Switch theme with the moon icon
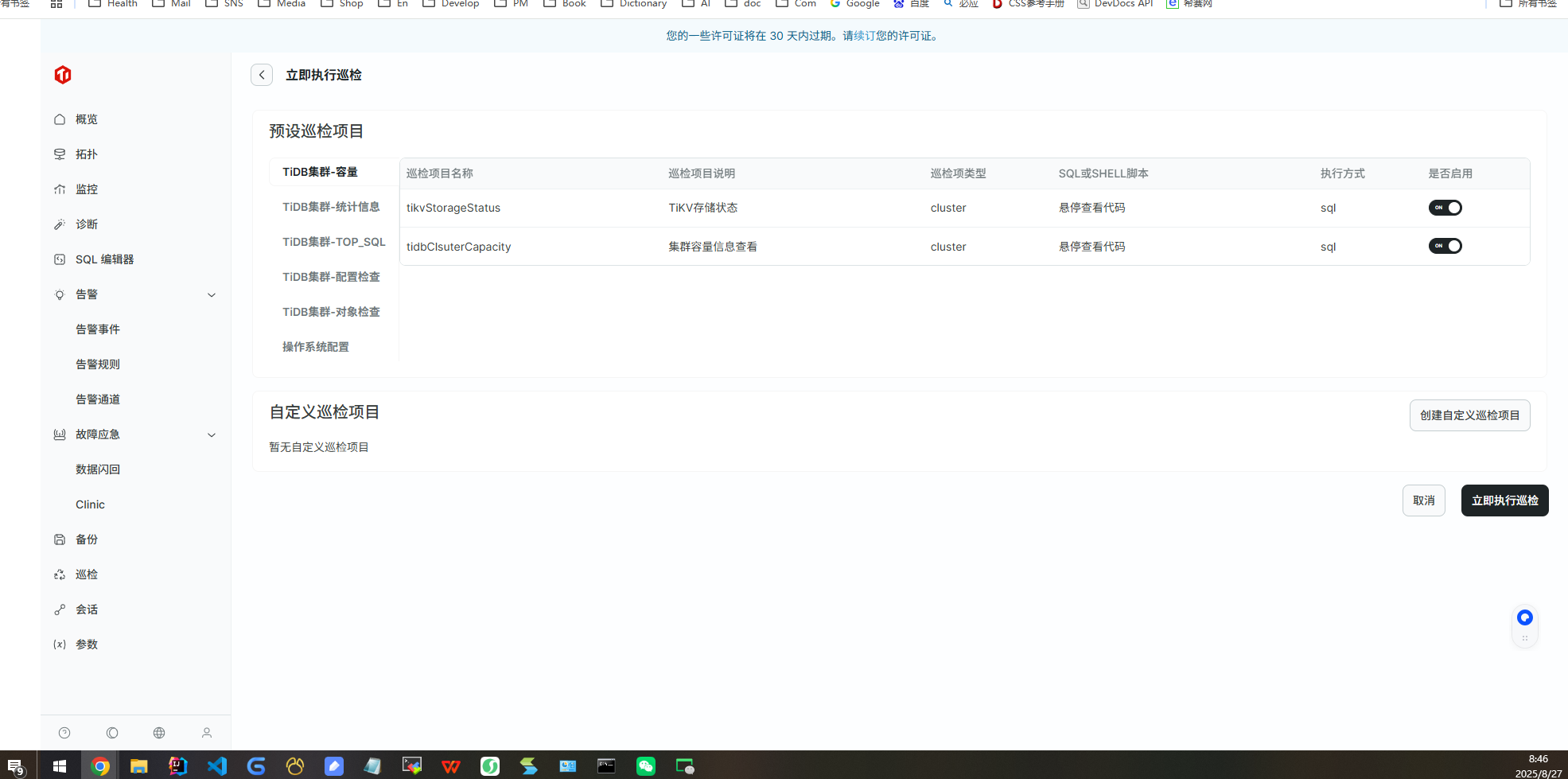1568x779 pixels. pyautogui.click(x=112, y=733)
